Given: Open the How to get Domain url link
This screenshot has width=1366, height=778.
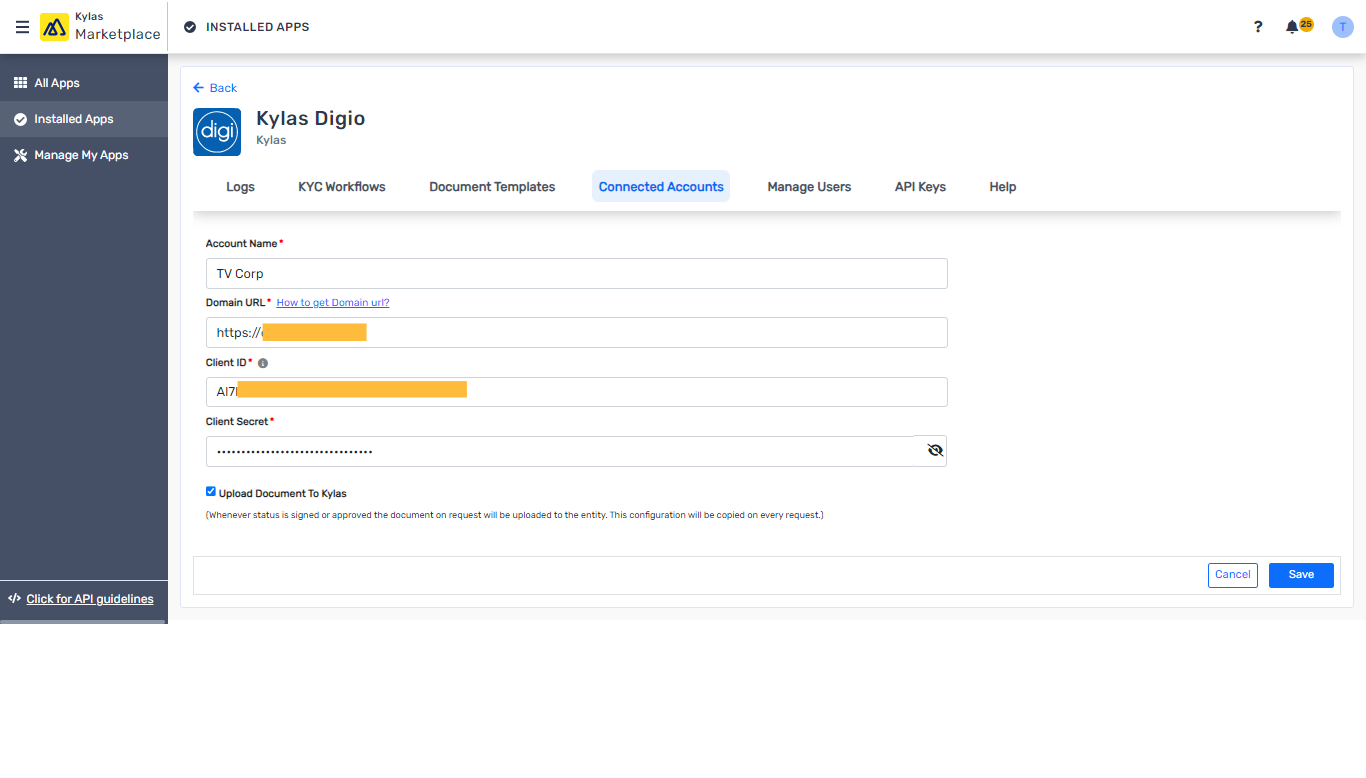Looking at the screenshot, I should click(332, 301).
